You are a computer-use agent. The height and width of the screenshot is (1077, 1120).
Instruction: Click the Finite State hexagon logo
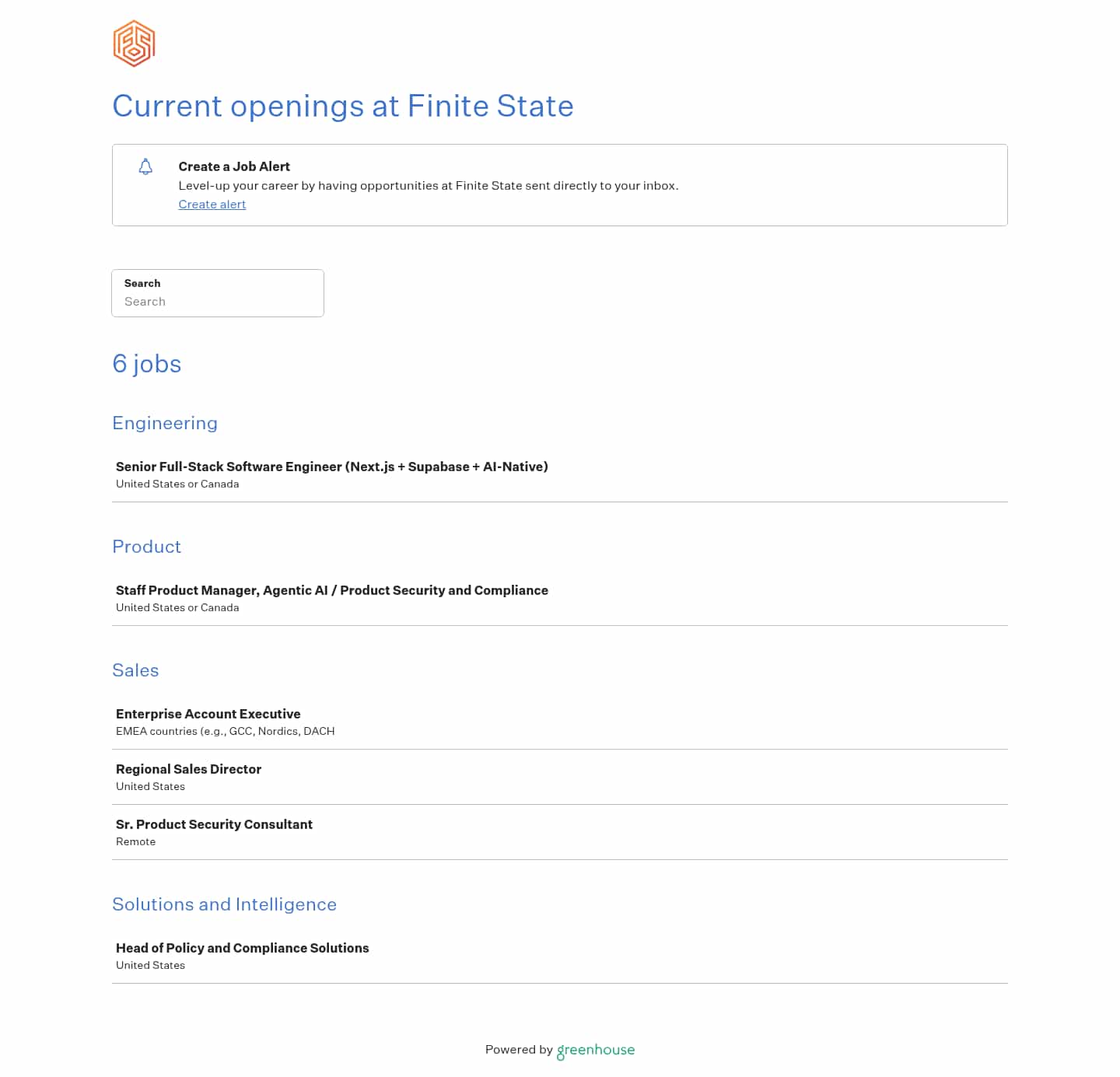pyautogui.click(x=133, y=44)
